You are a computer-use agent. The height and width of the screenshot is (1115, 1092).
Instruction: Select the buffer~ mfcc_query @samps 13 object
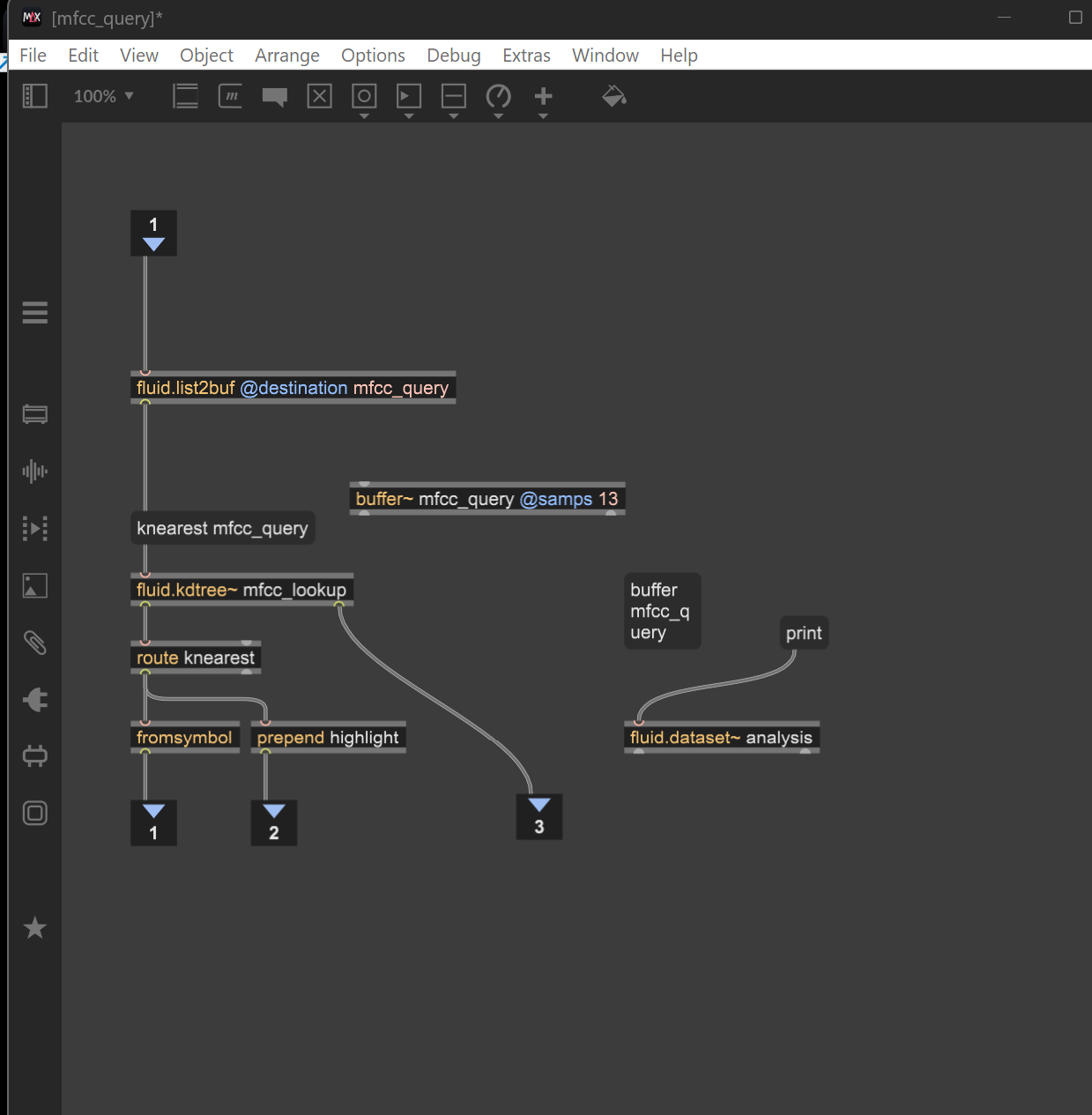tap(487, 499)
